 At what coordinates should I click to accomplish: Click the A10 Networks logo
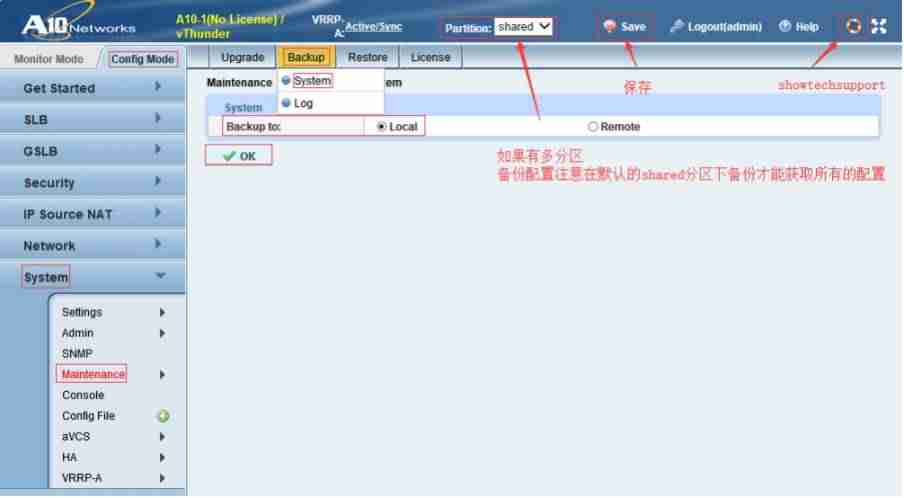78,24
